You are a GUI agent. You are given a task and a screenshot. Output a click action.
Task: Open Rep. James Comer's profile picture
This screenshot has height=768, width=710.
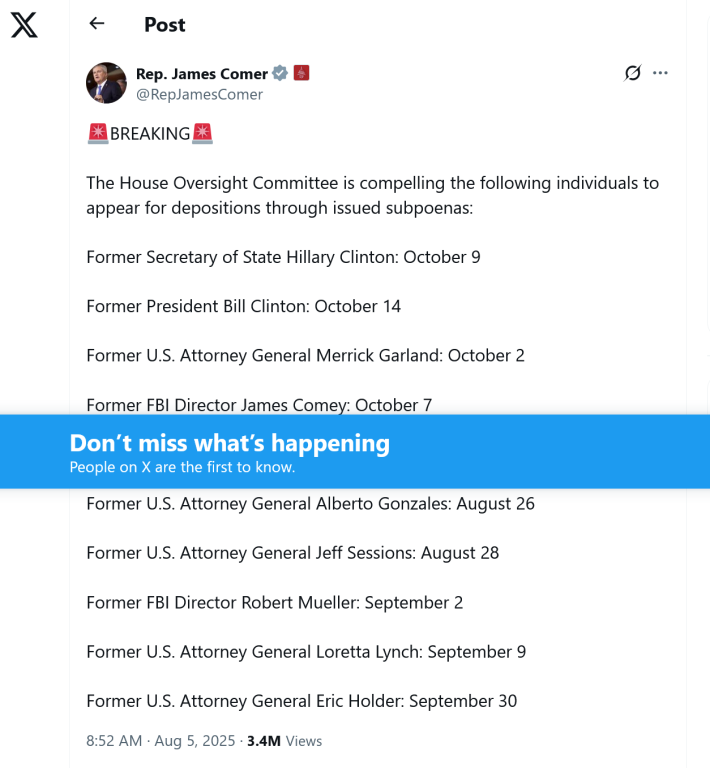pyautogui.click(x=106, y=83)
